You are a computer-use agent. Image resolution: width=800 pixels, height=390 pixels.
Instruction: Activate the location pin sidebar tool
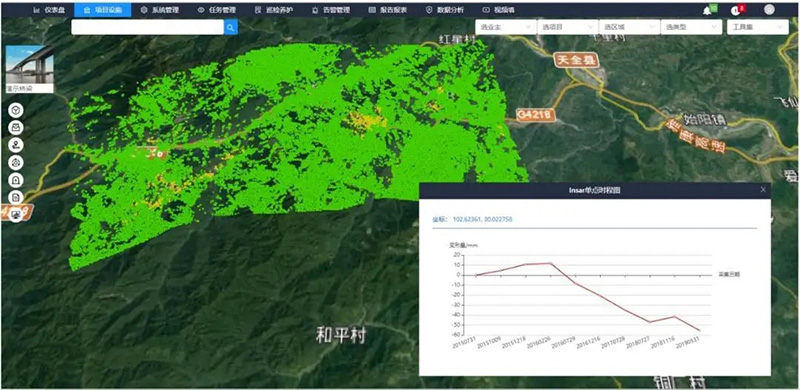(x=16, y=145)
